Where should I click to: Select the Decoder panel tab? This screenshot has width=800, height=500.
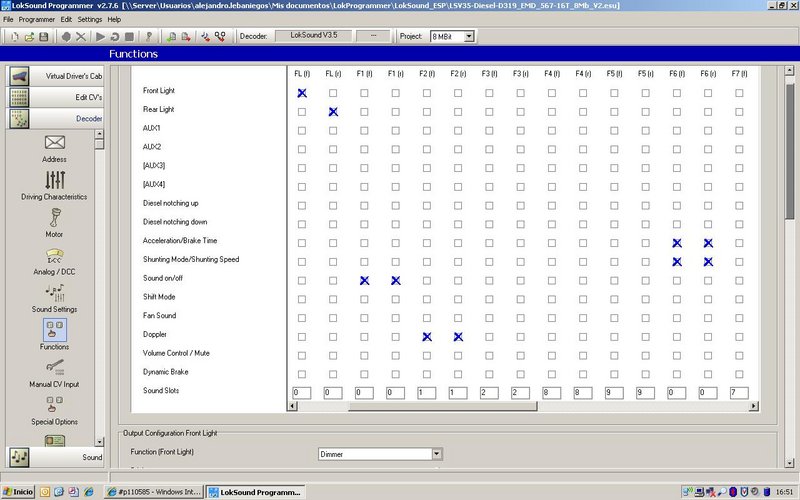[x=55, y=118]
